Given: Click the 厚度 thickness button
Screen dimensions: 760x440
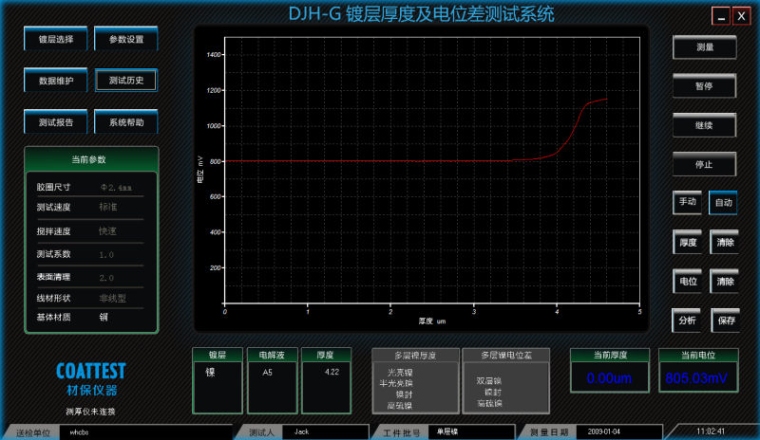Looking at the screenshot, I should [687, 242].
